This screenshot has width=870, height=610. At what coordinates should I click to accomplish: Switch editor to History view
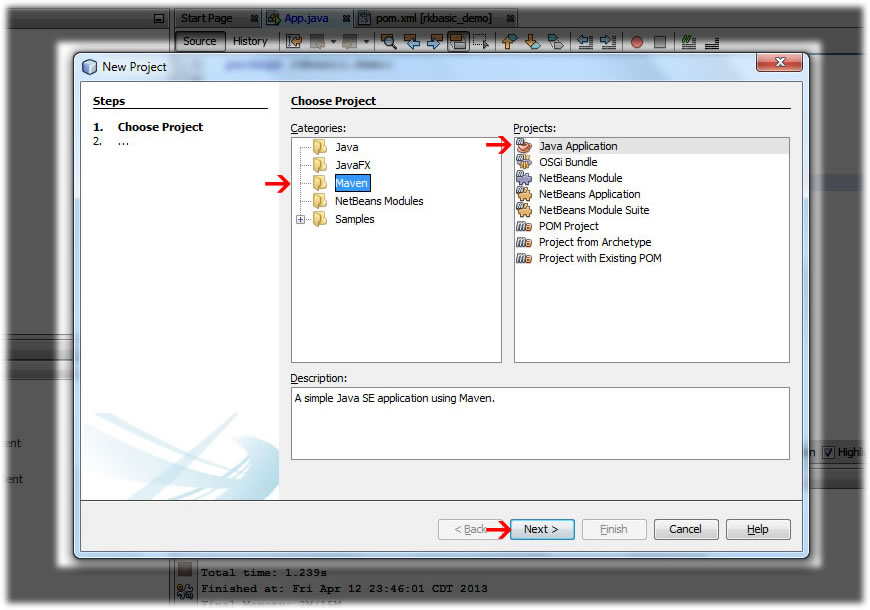click(250, 41)
